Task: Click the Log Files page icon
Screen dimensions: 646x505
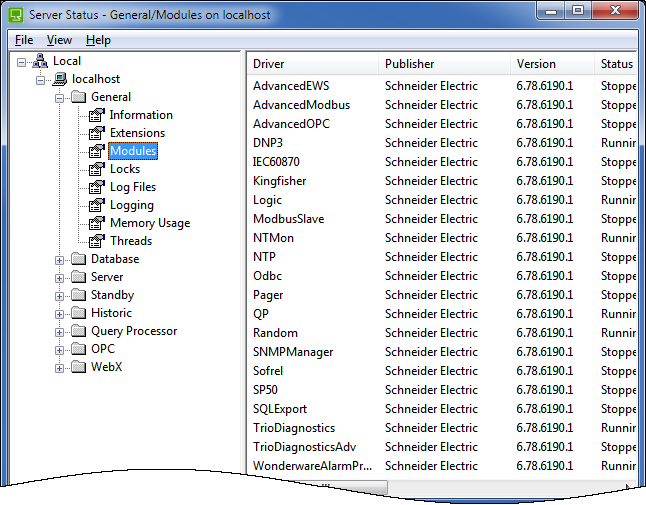Action: click(96, 187)
